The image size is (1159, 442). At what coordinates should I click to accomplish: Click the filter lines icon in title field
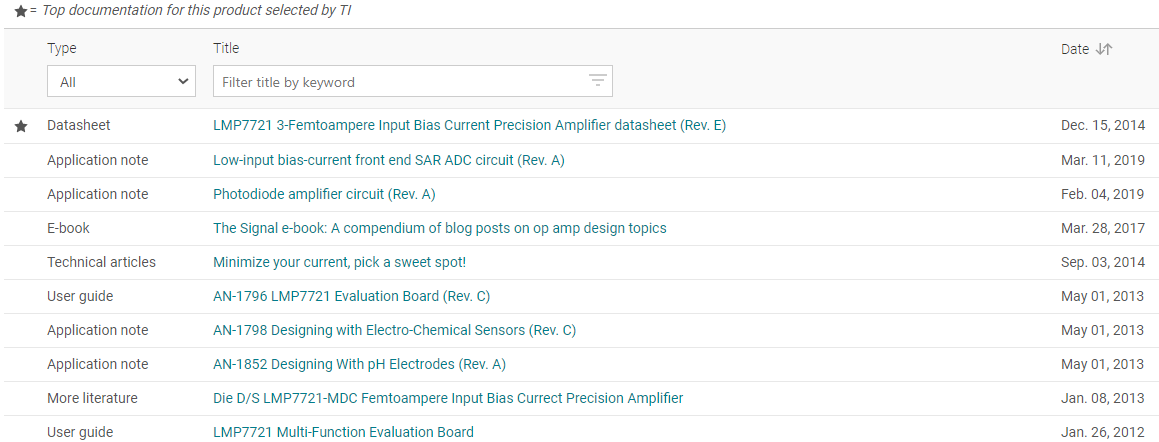tap(597, 81)
